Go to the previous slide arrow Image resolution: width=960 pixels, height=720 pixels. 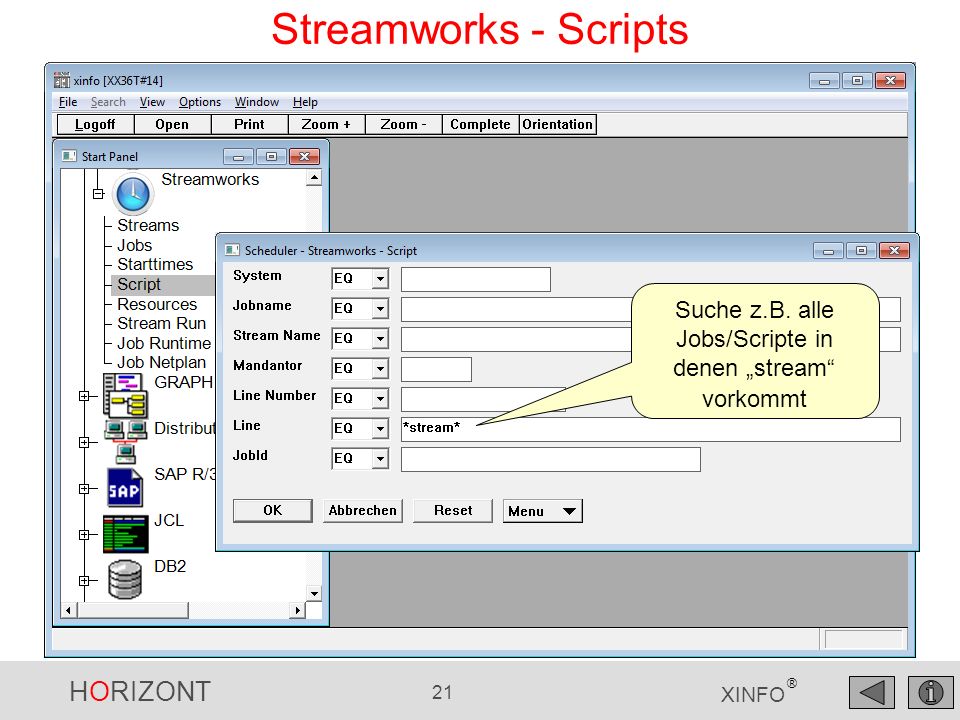pyautogui.click(x=871, y=692)
